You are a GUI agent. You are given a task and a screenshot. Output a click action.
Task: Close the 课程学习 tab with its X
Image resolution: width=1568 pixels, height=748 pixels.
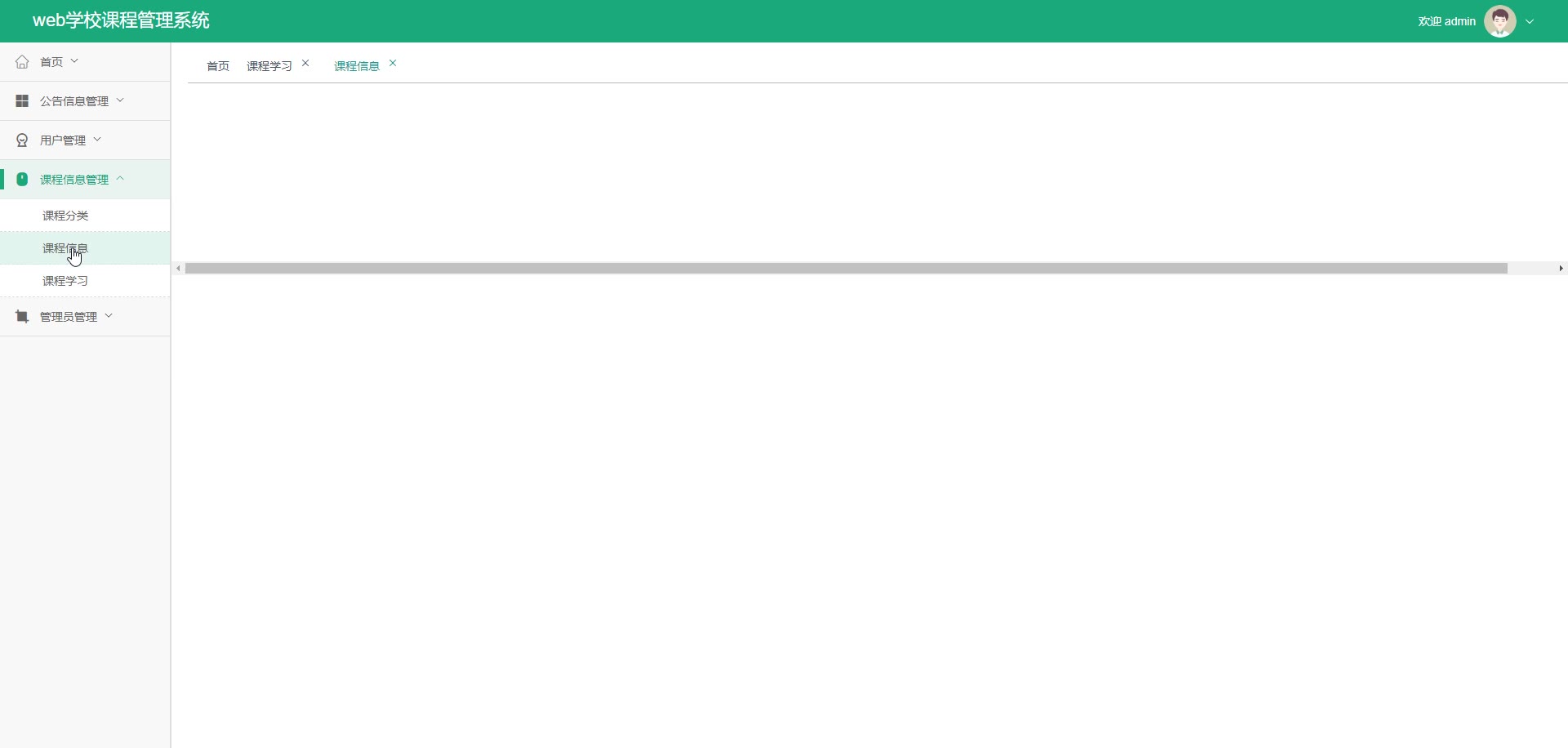coord(305,63)
